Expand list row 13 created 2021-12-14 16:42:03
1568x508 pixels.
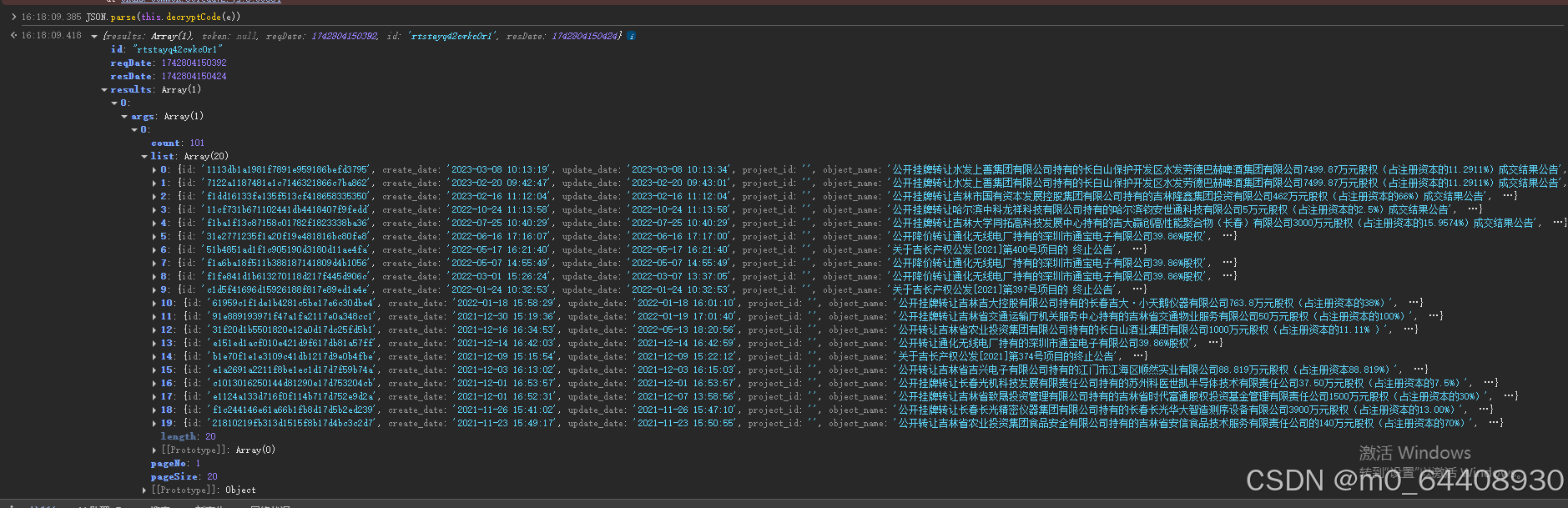pyautogui.click(x=154, y=344)
